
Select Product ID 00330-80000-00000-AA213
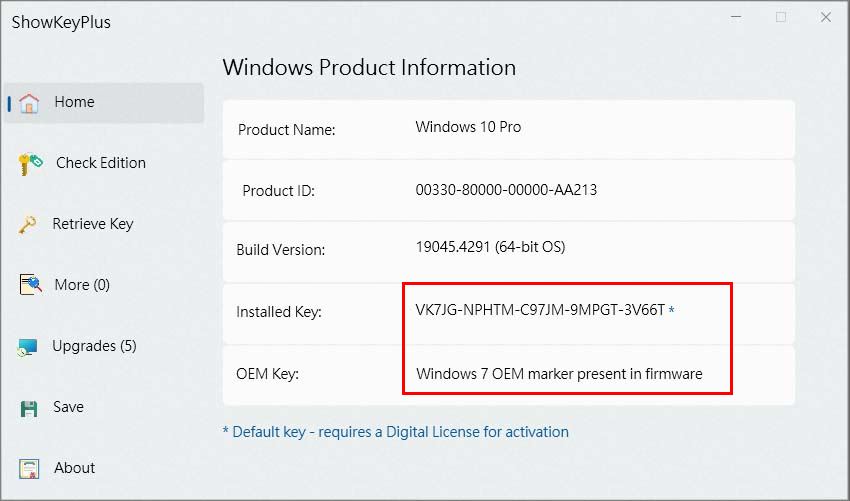506,190
